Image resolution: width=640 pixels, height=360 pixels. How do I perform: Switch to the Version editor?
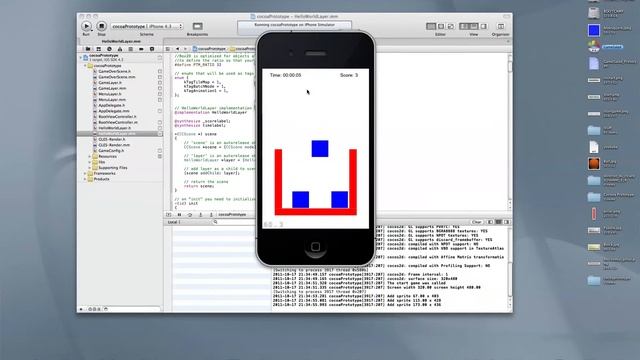tap(451, 26)
